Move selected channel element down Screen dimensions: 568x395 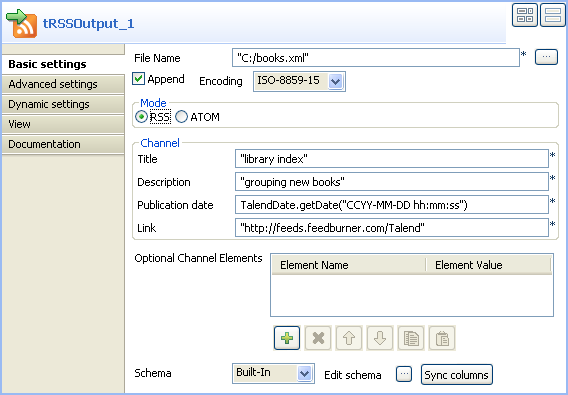(380, 338)
